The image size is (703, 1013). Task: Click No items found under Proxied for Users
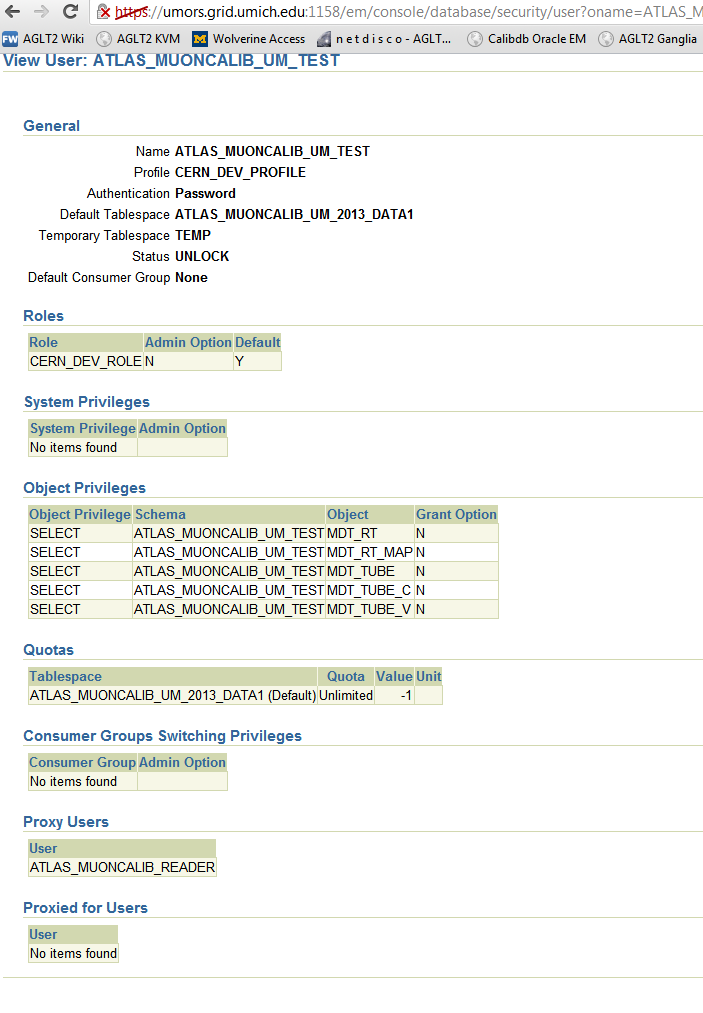73,954
